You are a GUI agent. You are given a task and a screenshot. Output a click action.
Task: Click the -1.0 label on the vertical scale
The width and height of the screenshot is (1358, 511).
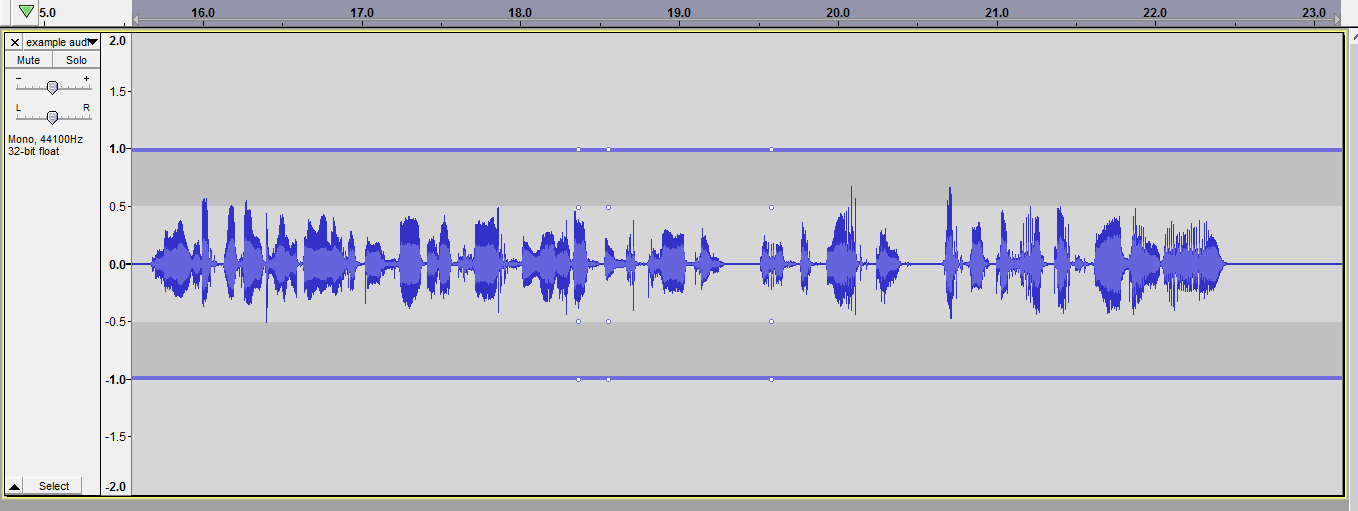[x=117, y=380]
